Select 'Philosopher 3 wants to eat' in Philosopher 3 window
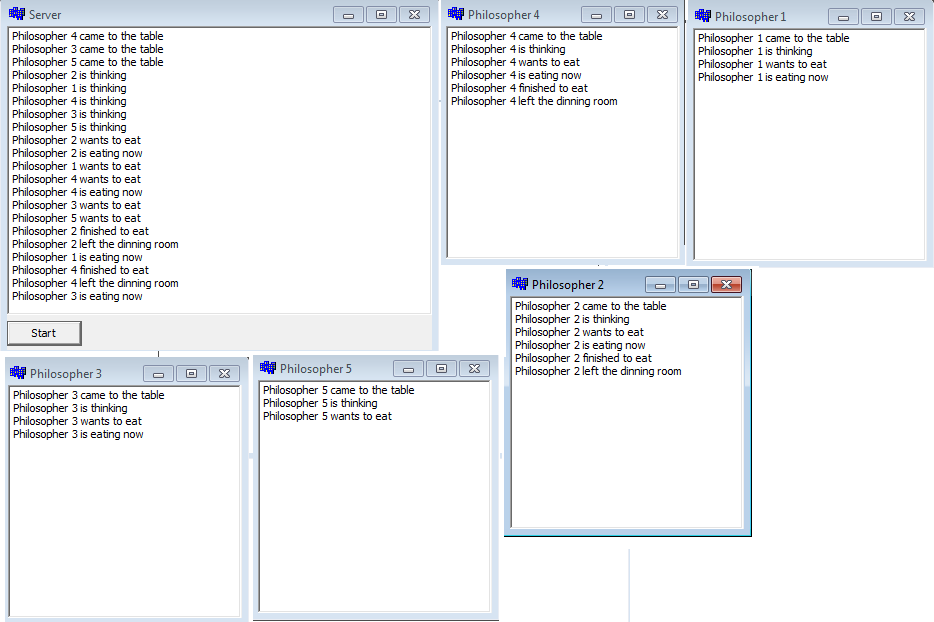The image size is (934, 622). 77,421
